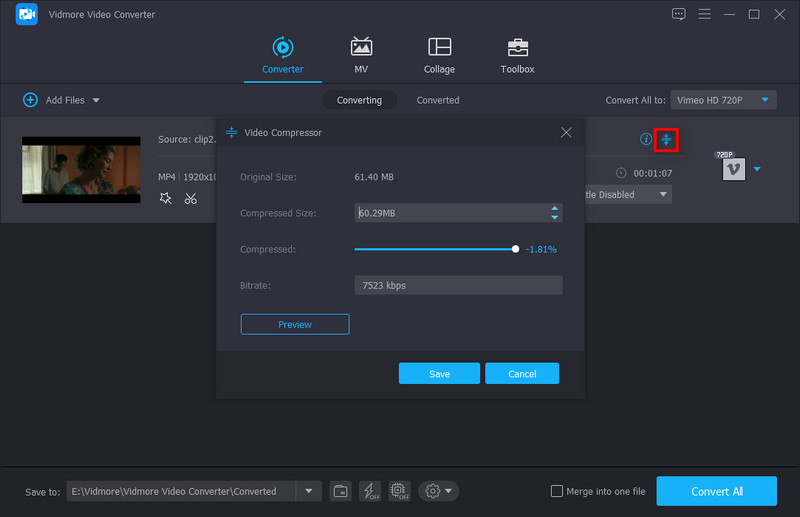The width and height of the screenshot is (800, 517).
Task: Click the Compressed ratio slider handle
Action: 516,249
